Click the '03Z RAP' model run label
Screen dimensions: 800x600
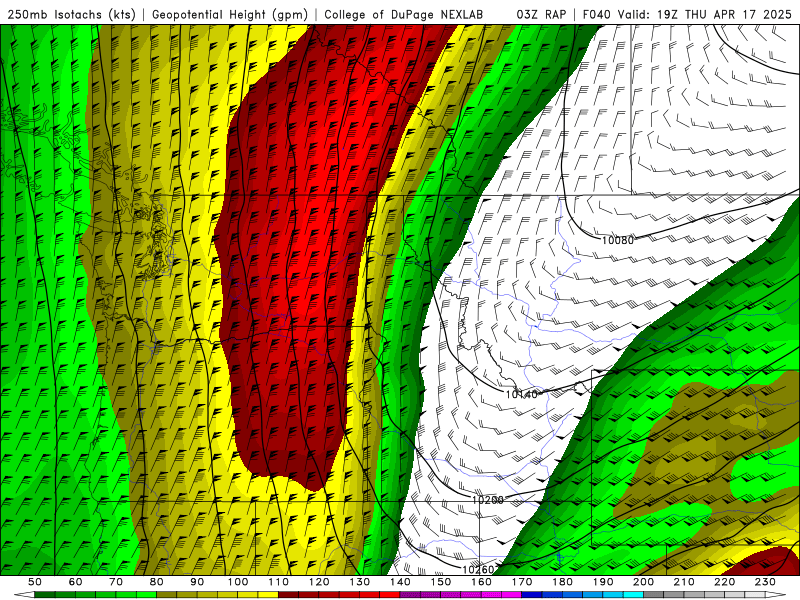541,15
